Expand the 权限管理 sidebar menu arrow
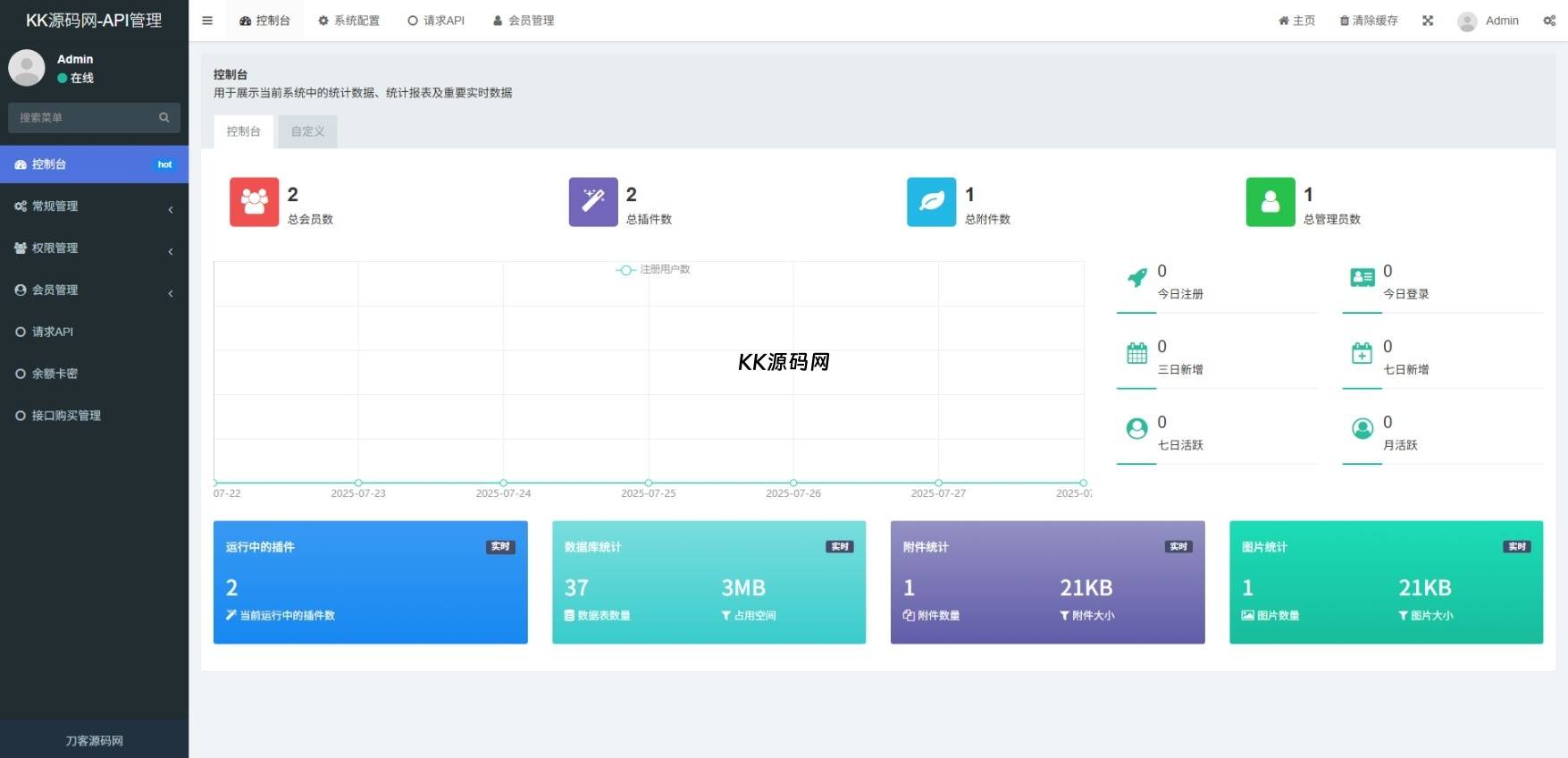Viewport: 1568px width, 758px height. click(x=171, y=251)
